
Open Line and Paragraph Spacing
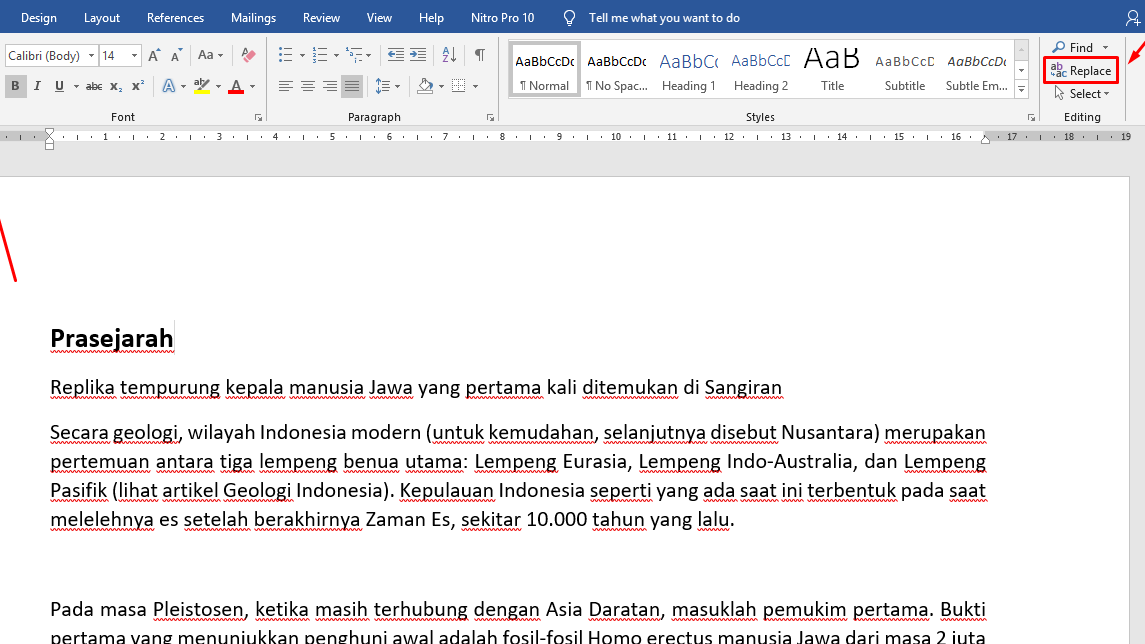pos(383,86)
